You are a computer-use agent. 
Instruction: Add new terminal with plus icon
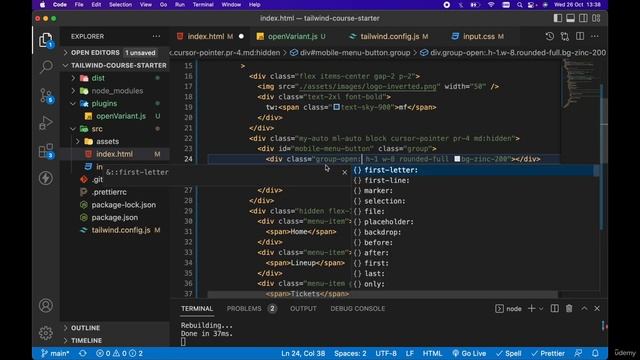click(x=531, y=309)
